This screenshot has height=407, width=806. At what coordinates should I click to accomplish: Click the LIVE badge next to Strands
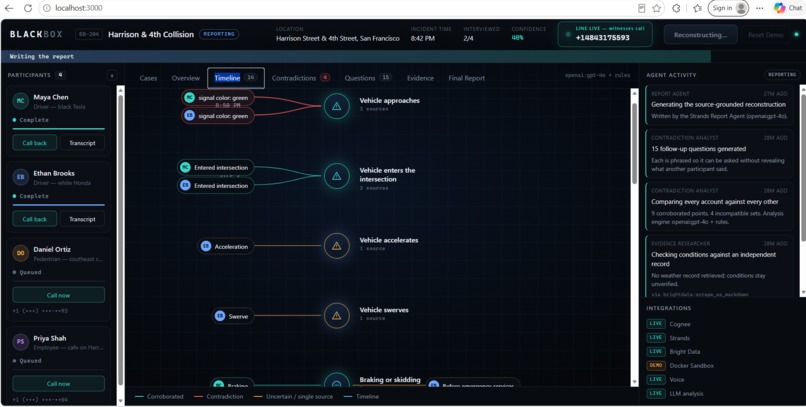pos(656,338)
